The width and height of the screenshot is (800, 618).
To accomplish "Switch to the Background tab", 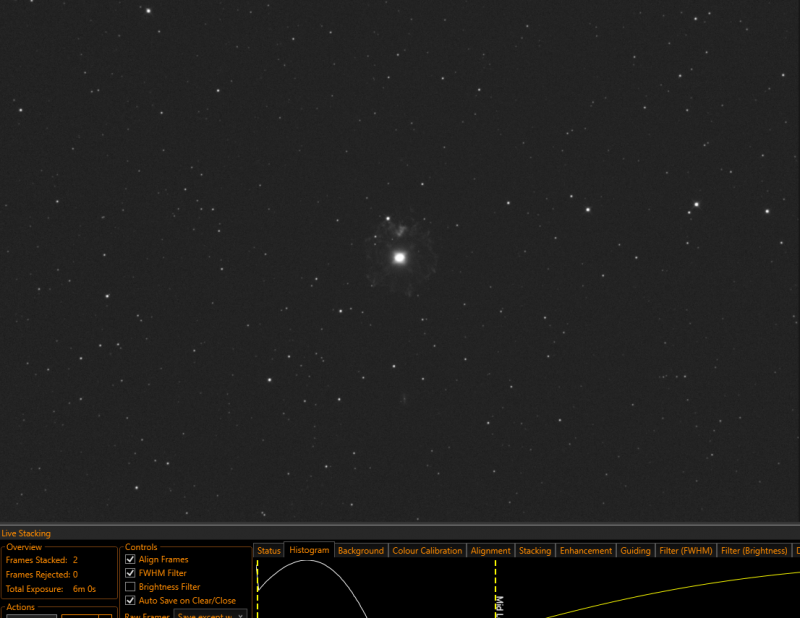I will [361, 551].
